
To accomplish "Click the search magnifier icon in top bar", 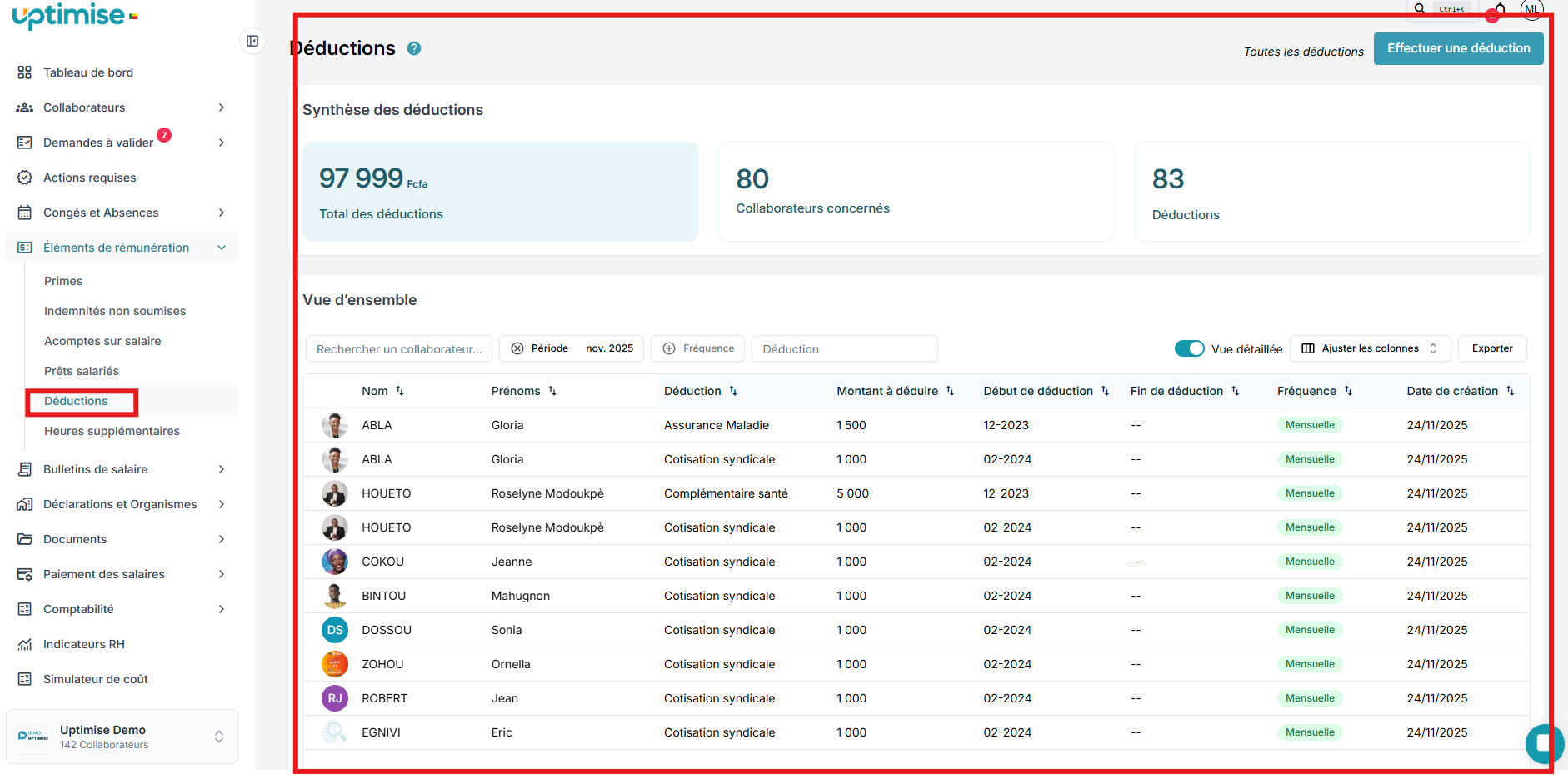I will pos(1420,8).
